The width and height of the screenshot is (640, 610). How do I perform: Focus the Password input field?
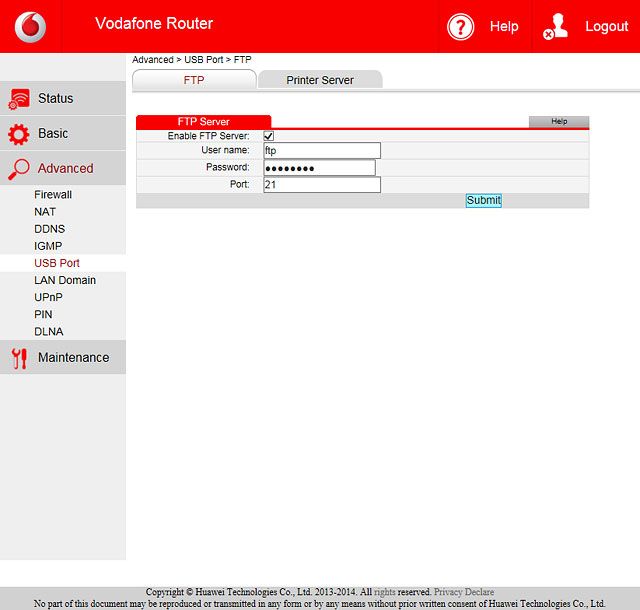pos(319,168)
